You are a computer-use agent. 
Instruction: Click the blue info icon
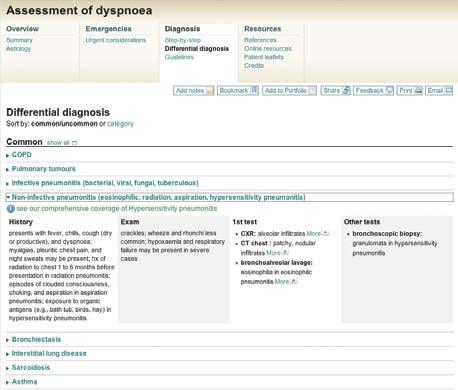point(11,209)
